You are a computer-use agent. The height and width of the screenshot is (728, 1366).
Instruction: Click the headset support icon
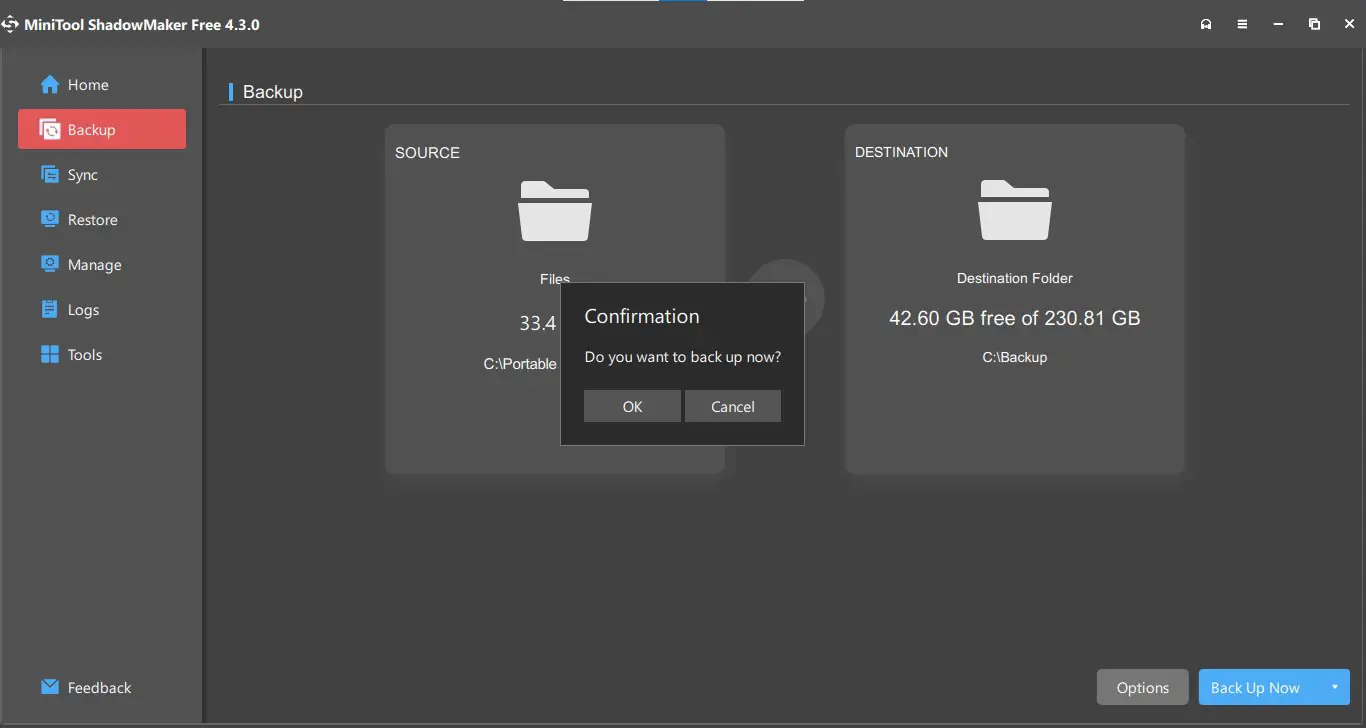coord(1206,24)
